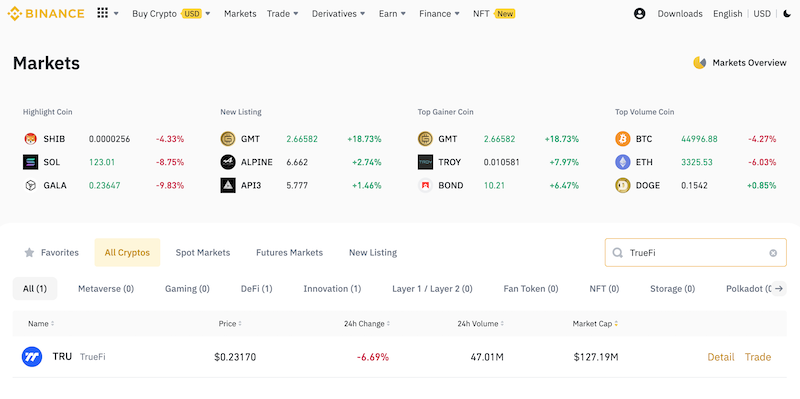Click the user account profile icon
The image size is (800, 399).
pos(639,14)
